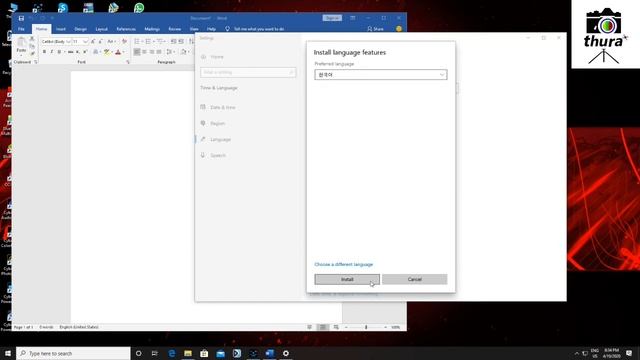Toggle Italic formatting in Word

click(x=51, y=52)
